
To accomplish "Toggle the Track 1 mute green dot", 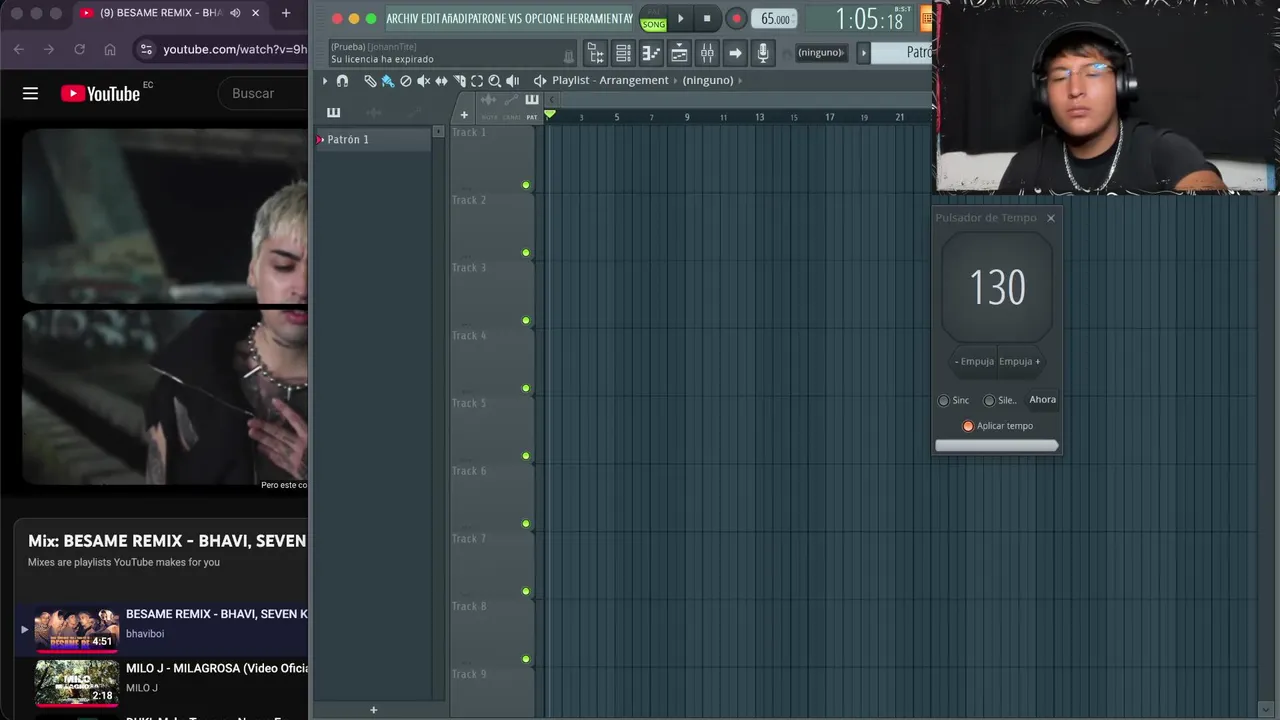I will 526,185.
